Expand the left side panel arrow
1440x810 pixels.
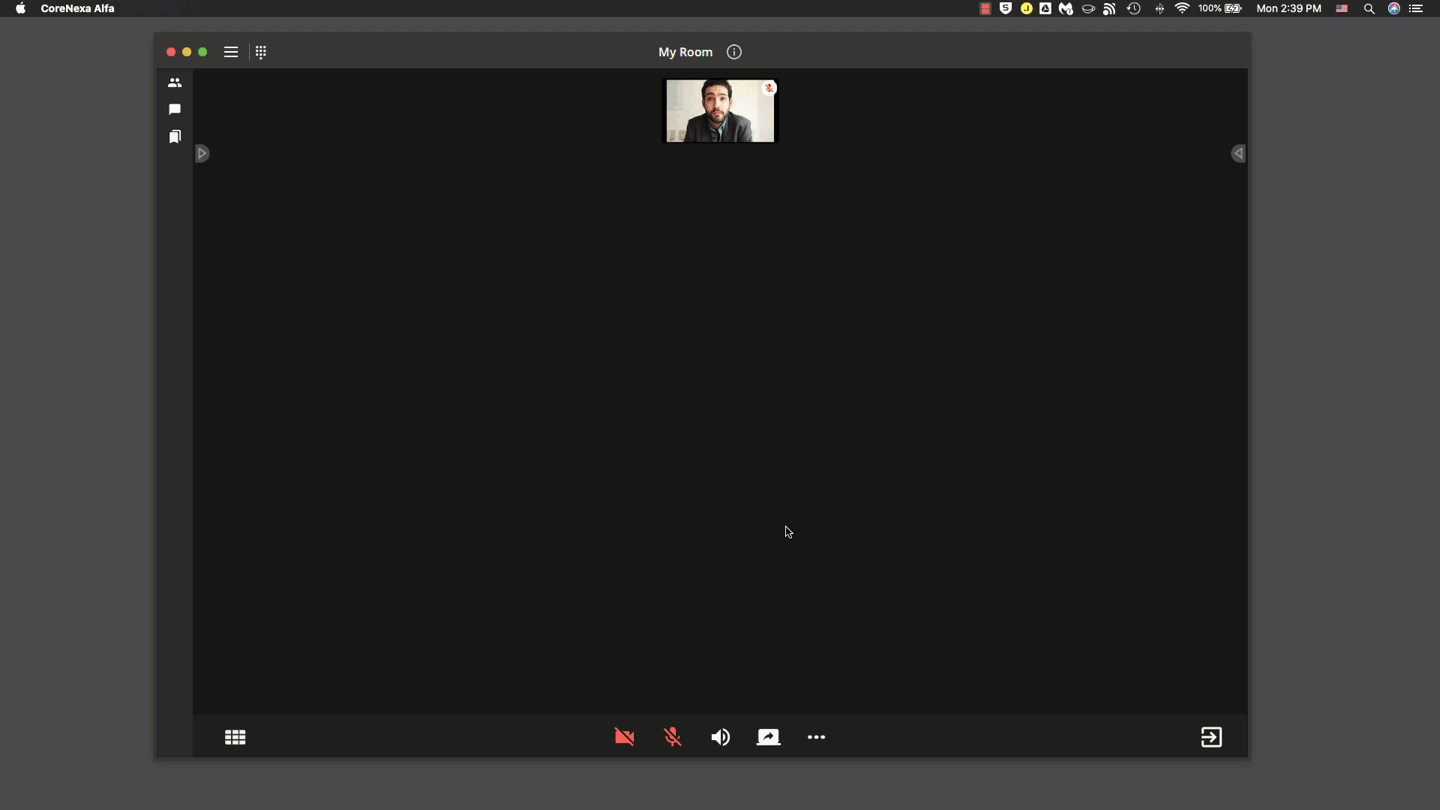point(202,153)
